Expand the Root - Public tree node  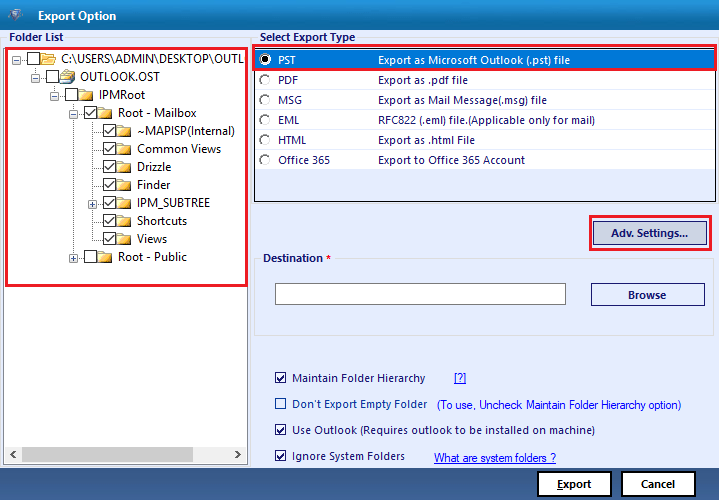(73, 258)
